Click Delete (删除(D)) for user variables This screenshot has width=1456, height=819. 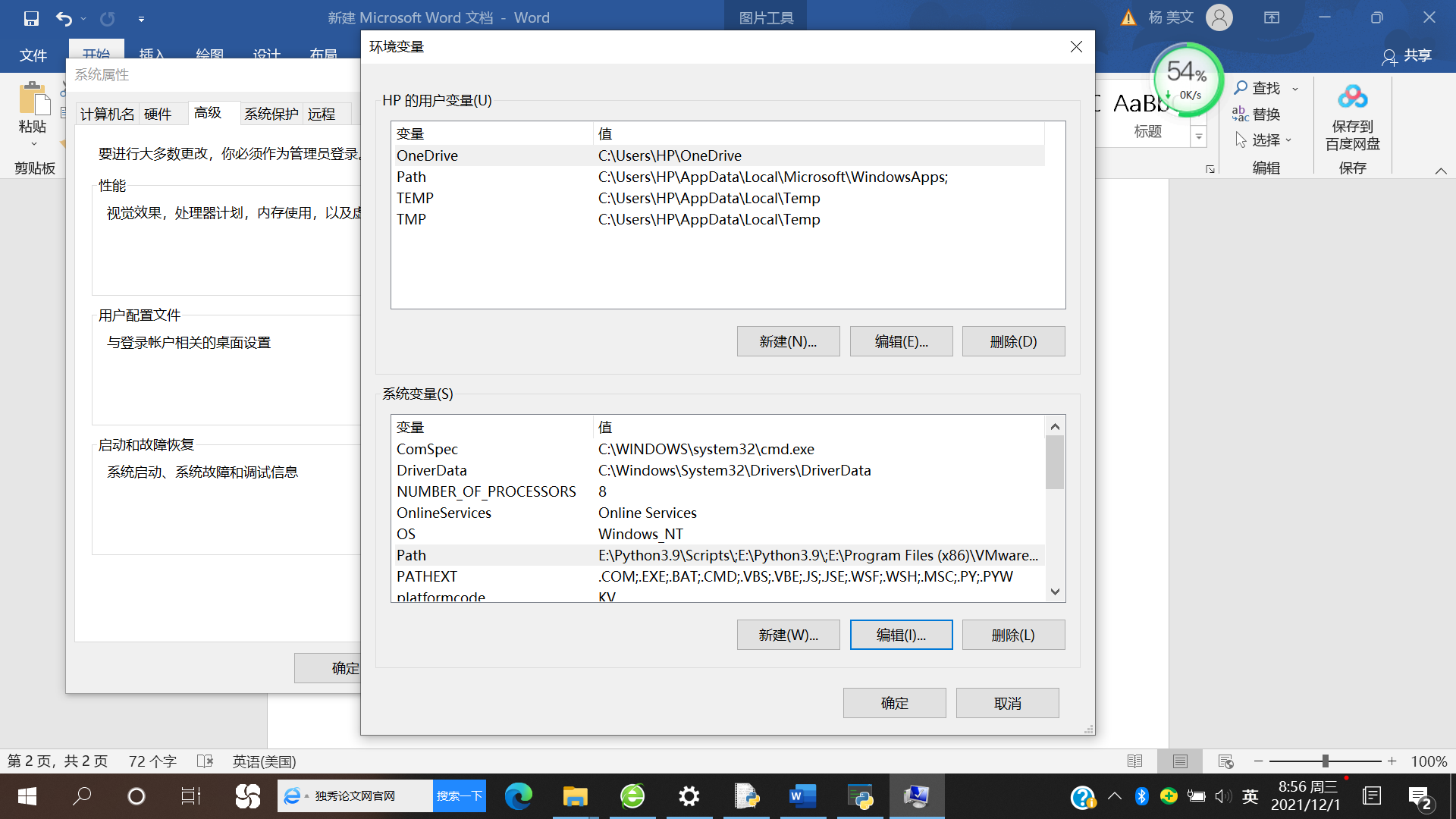(1013, 341)
